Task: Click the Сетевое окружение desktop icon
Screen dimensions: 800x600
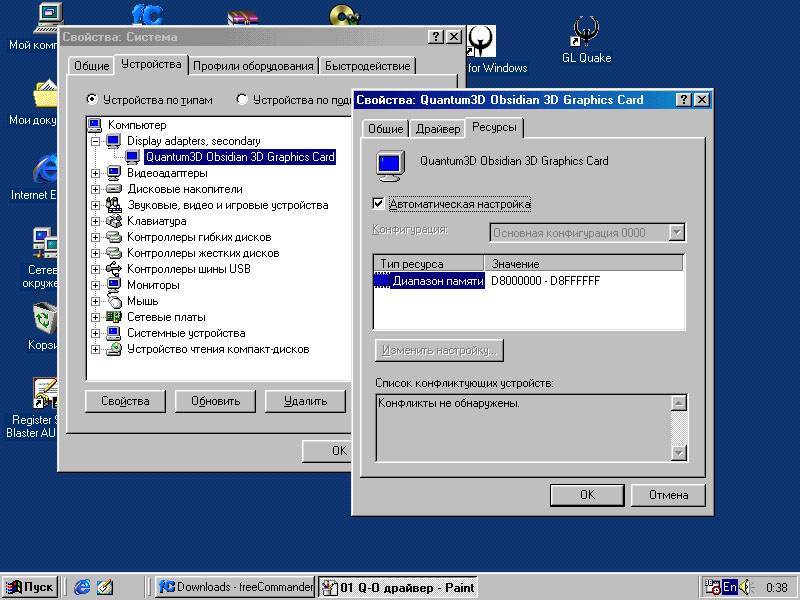Action: click(45, 244)
